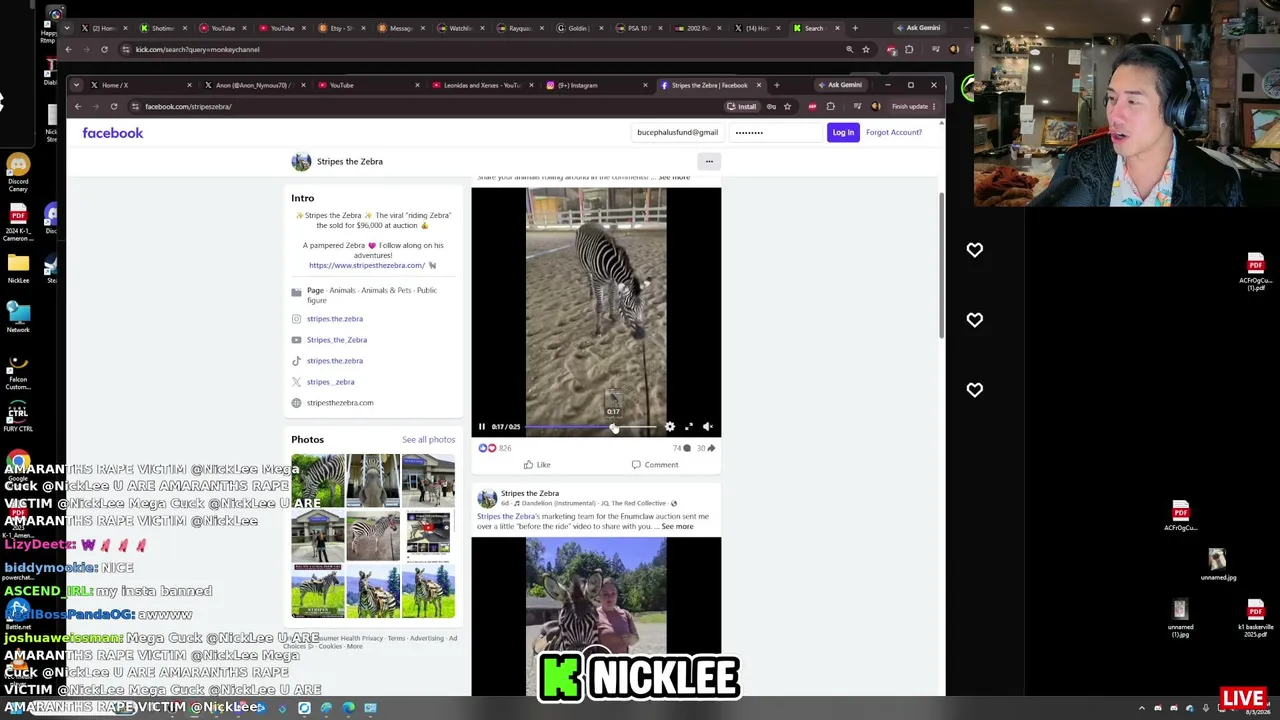Click See all photos
The width and height of the screenshot is (1280, 720).
(428, 440)
